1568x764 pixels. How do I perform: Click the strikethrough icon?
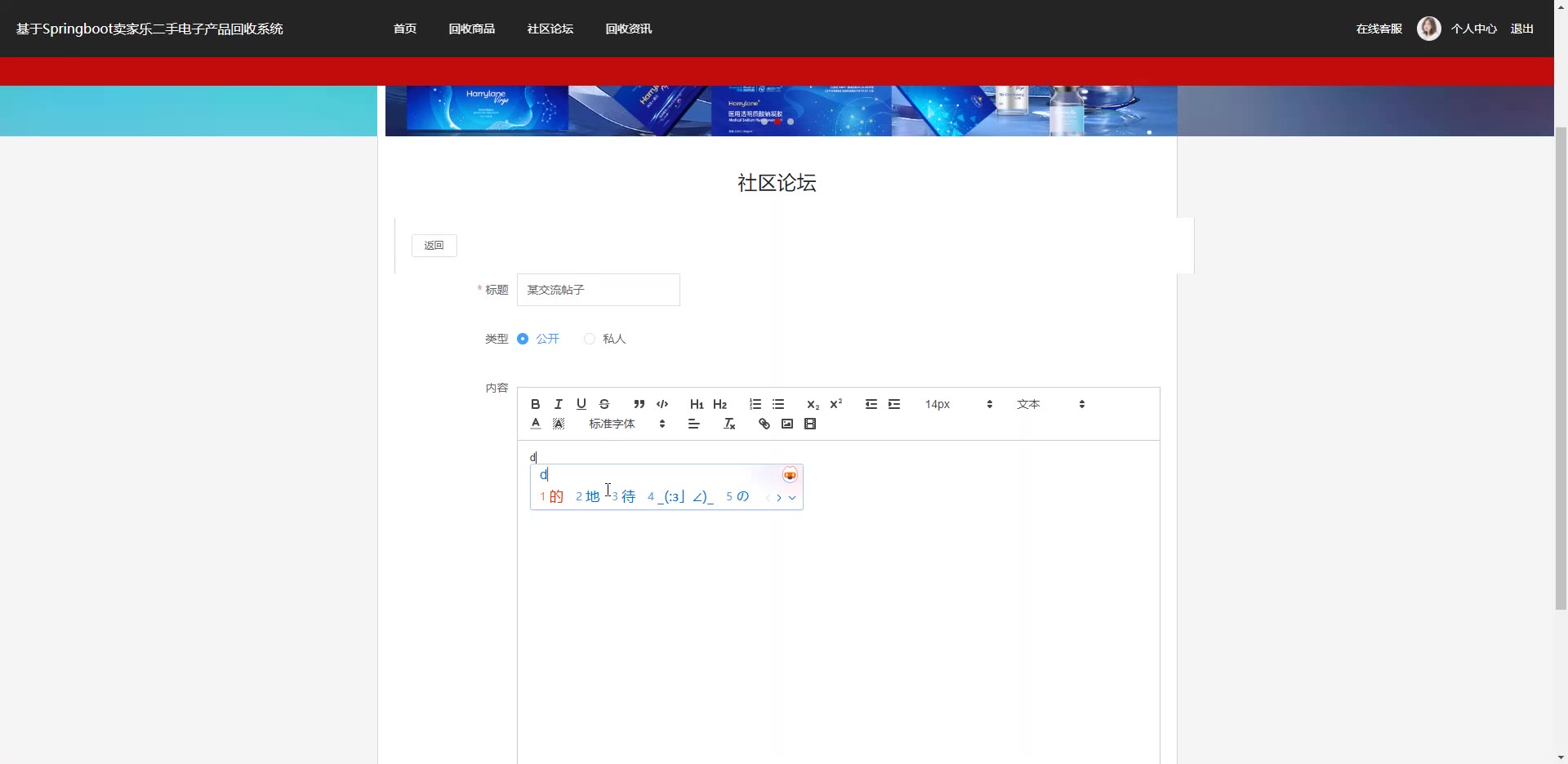(x=604, y=404)
